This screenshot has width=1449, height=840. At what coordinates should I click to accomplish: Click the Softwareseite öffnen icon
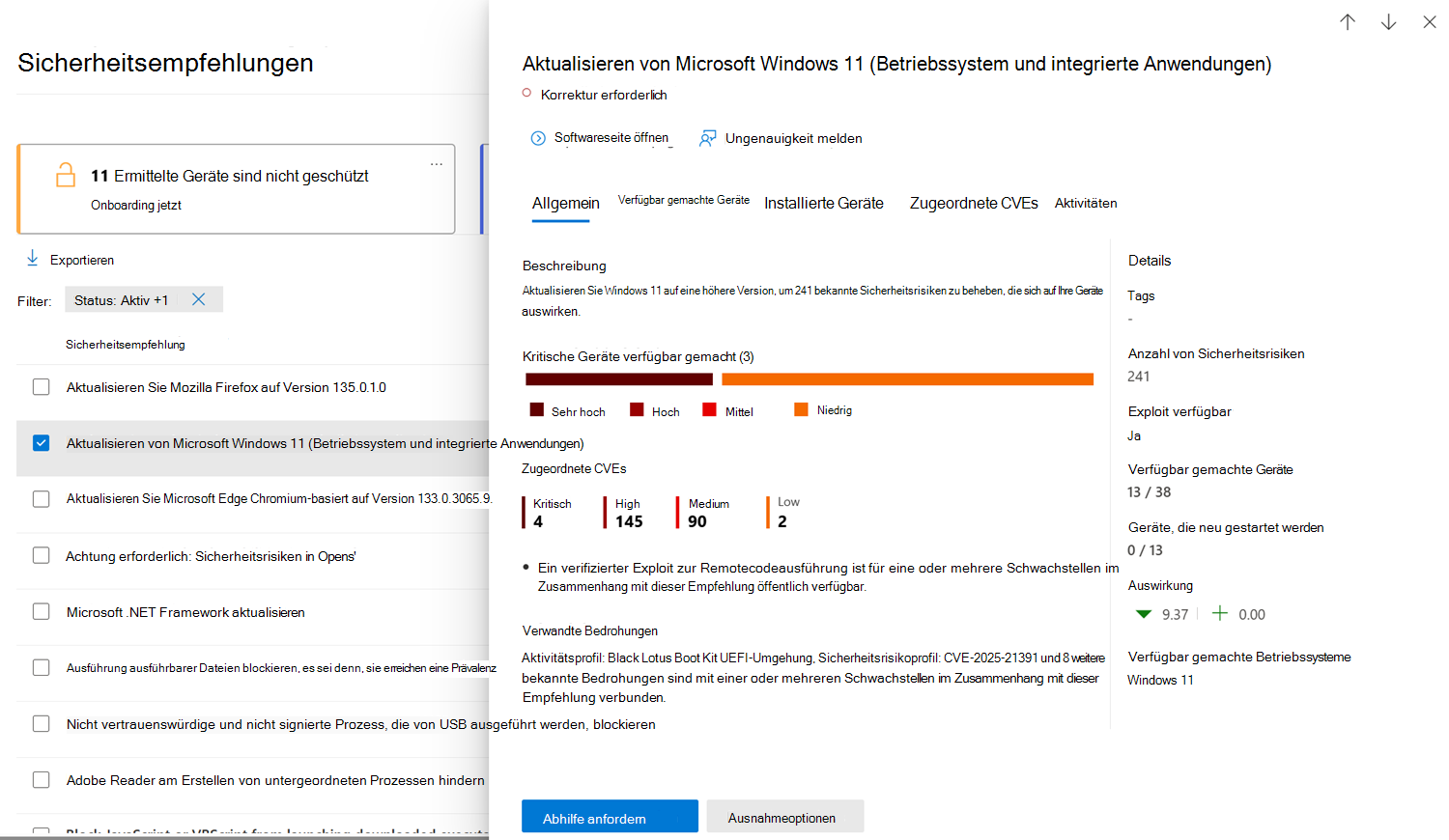click(538, 138)
